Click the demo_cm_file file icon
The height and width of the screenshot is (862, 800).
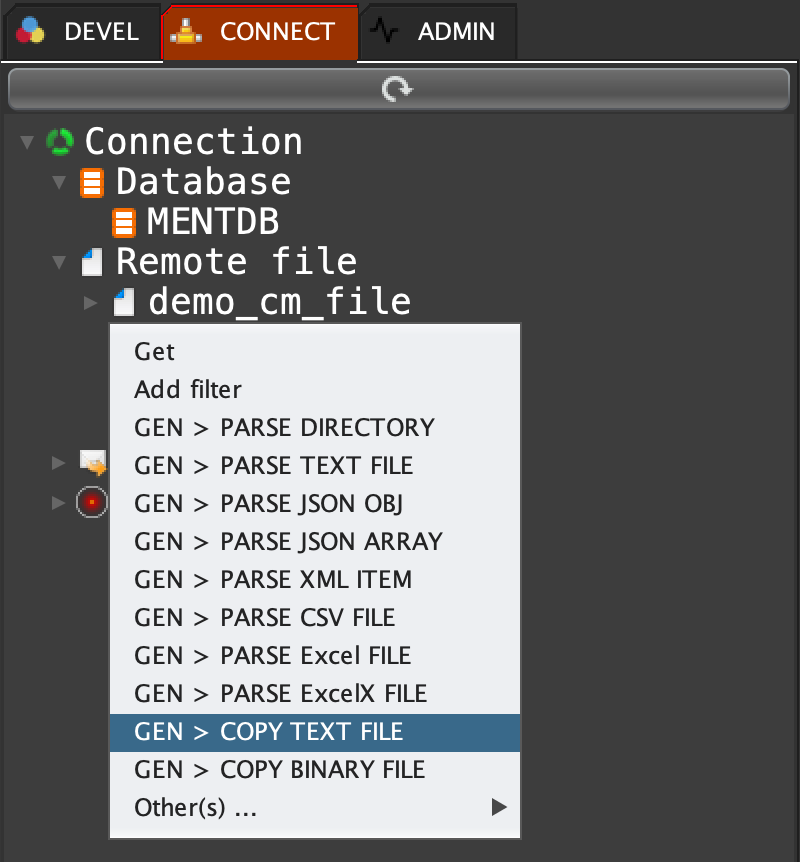(x=124, y=302)
